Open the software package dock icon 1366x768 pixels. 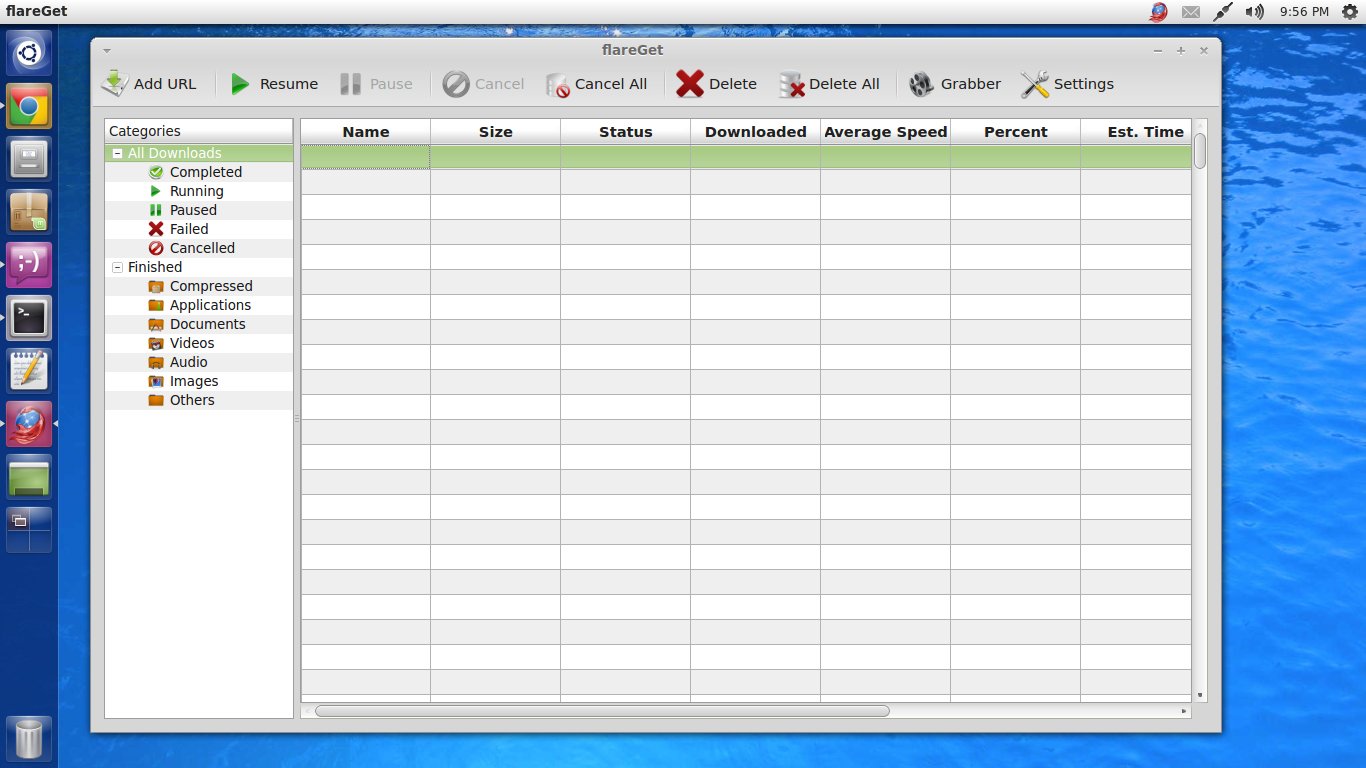[30, 212]
